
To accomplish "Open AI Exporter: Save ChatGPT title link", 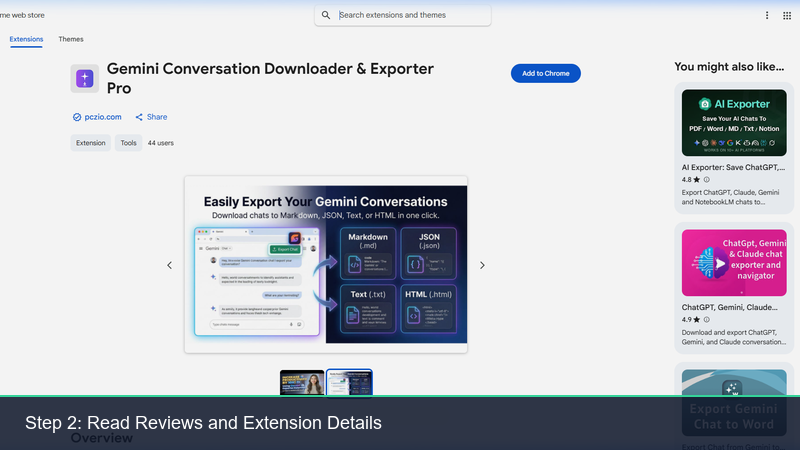I will [733, 167].
